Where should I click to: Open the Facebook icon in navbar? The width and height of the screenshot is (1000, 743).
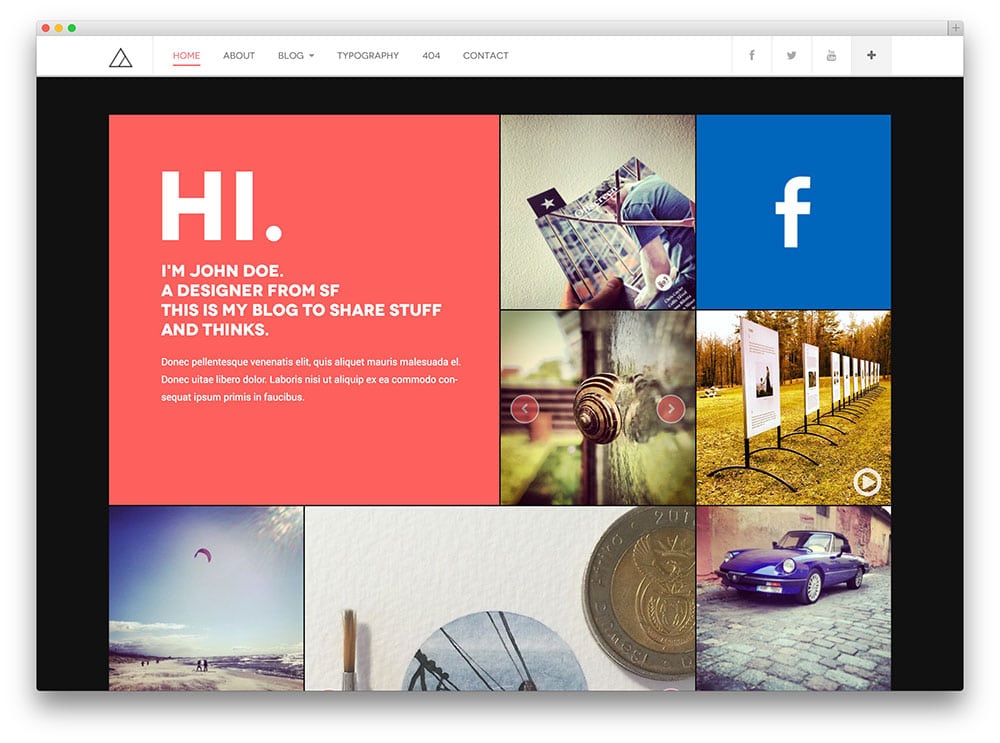click(x=752, y=55)
